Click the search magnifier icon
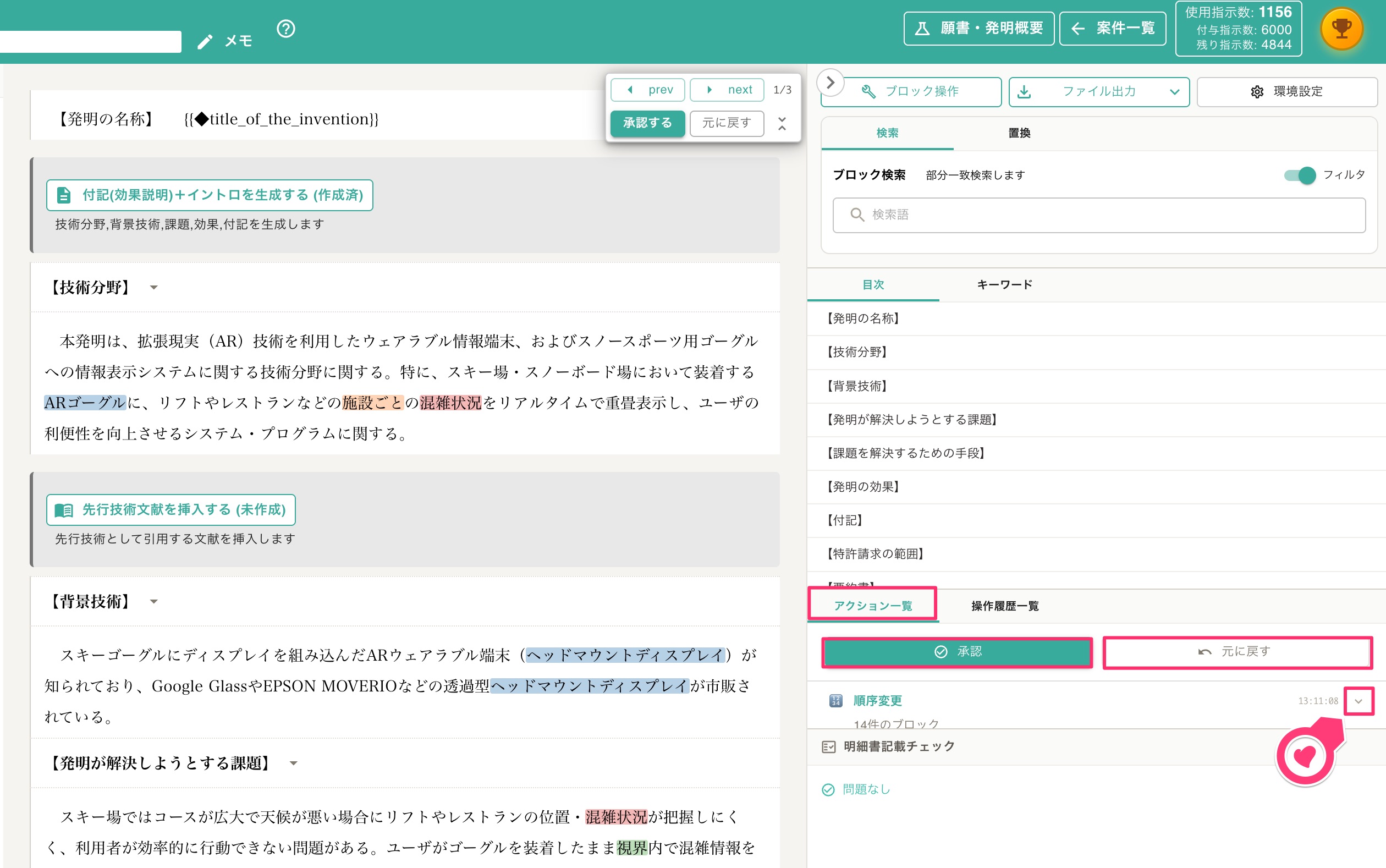This screenshot has height=868, width=1386. 857,215
